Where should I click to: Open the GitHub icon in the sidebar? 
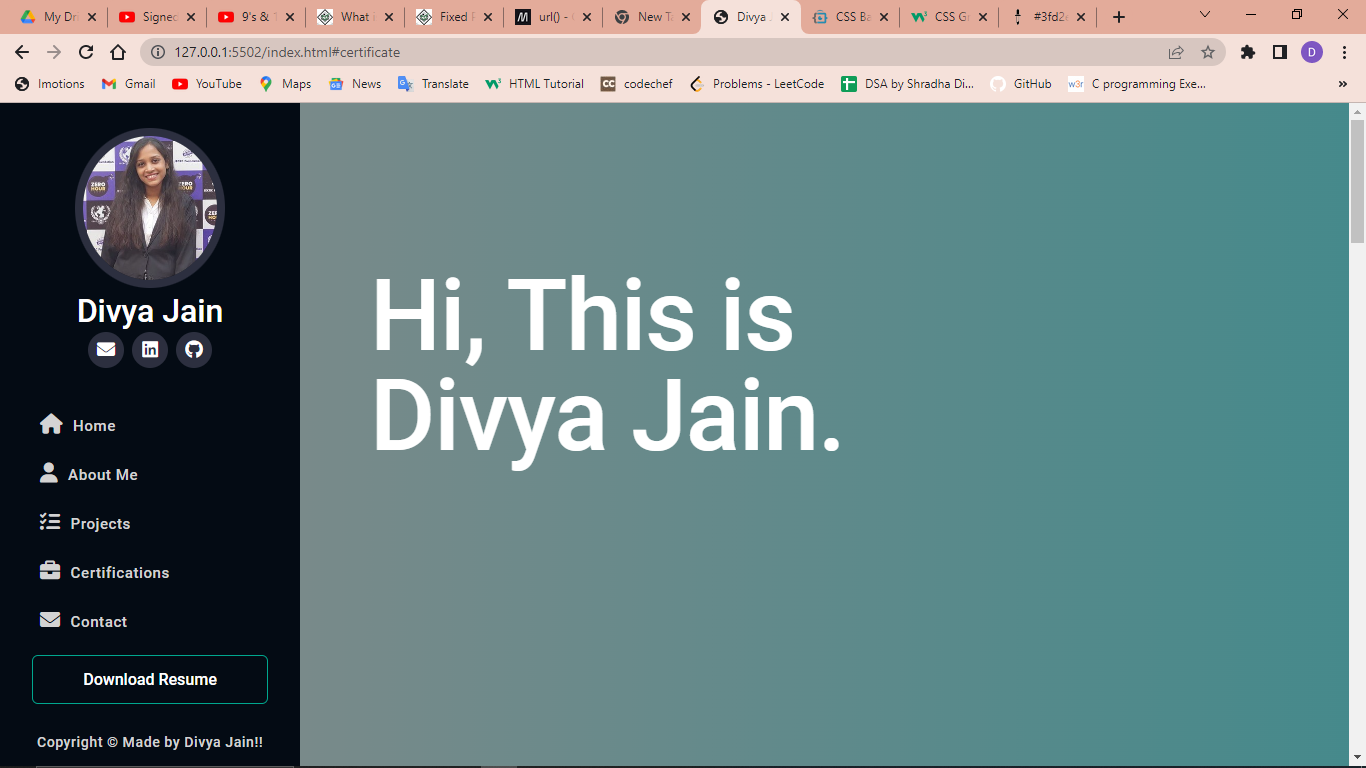tap(194, 350)
